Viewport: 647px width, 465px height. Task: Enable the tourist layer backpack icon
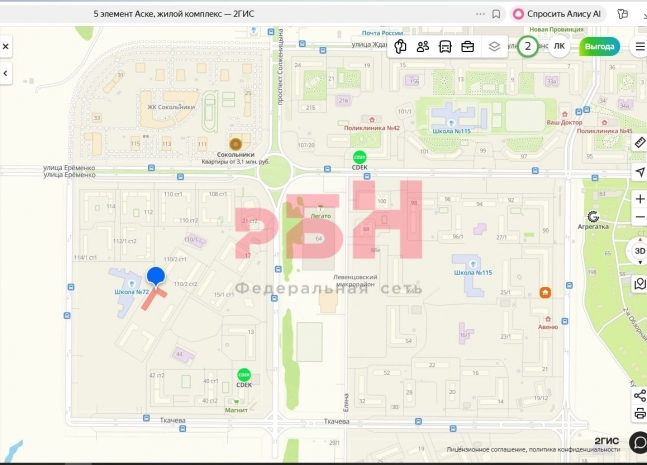(x=400, y=47)
